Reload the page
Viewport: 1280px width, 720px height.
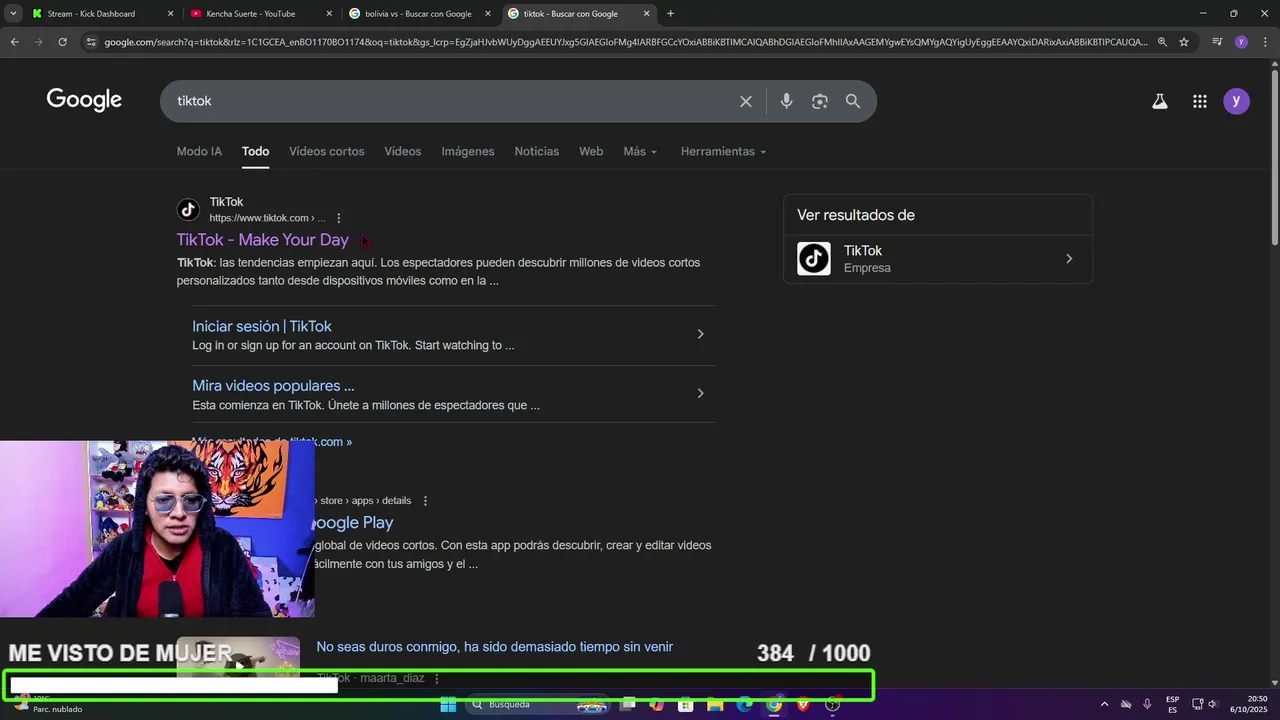click(62, 42)
